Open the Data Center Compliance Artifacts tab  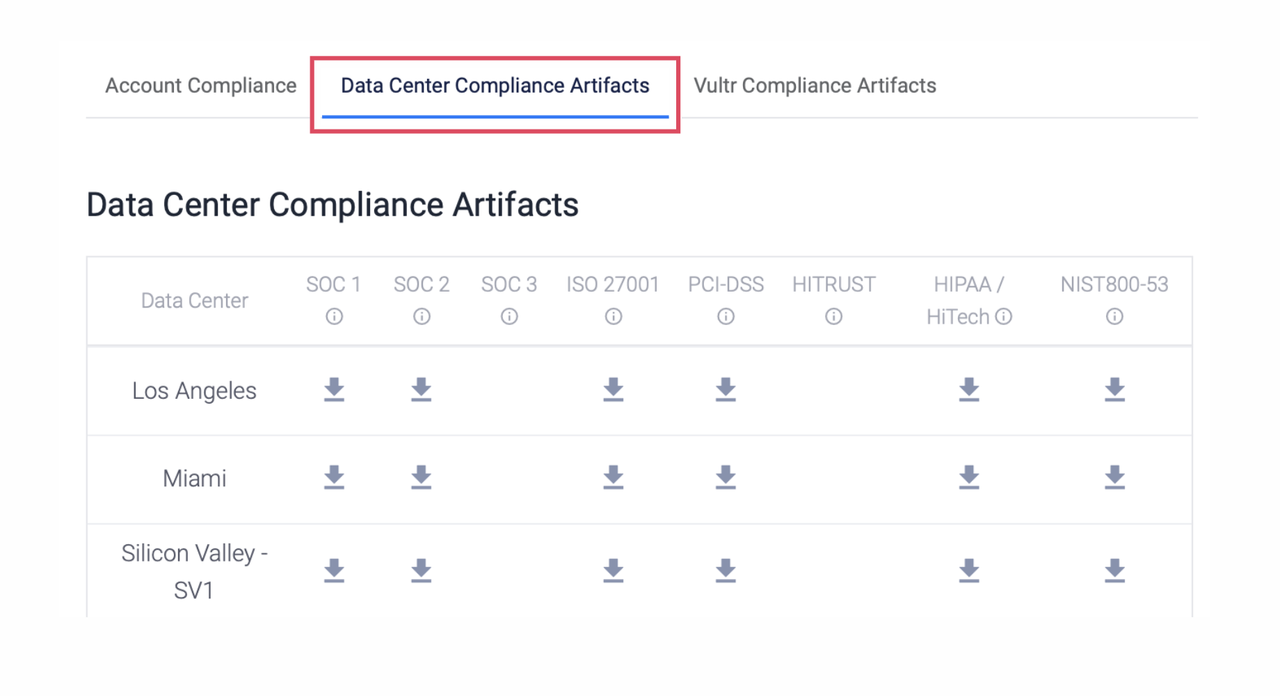coord(494,86)
